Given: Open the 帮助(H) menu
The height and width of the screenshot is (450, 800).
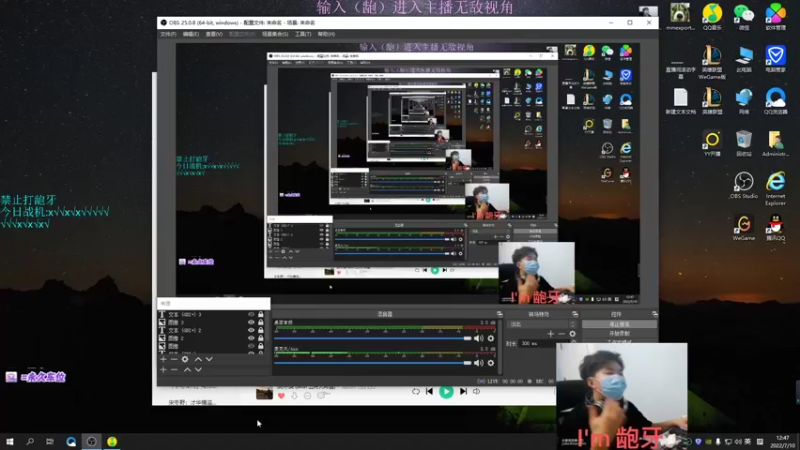Looking at the screenshot, I should click(326, 34).
